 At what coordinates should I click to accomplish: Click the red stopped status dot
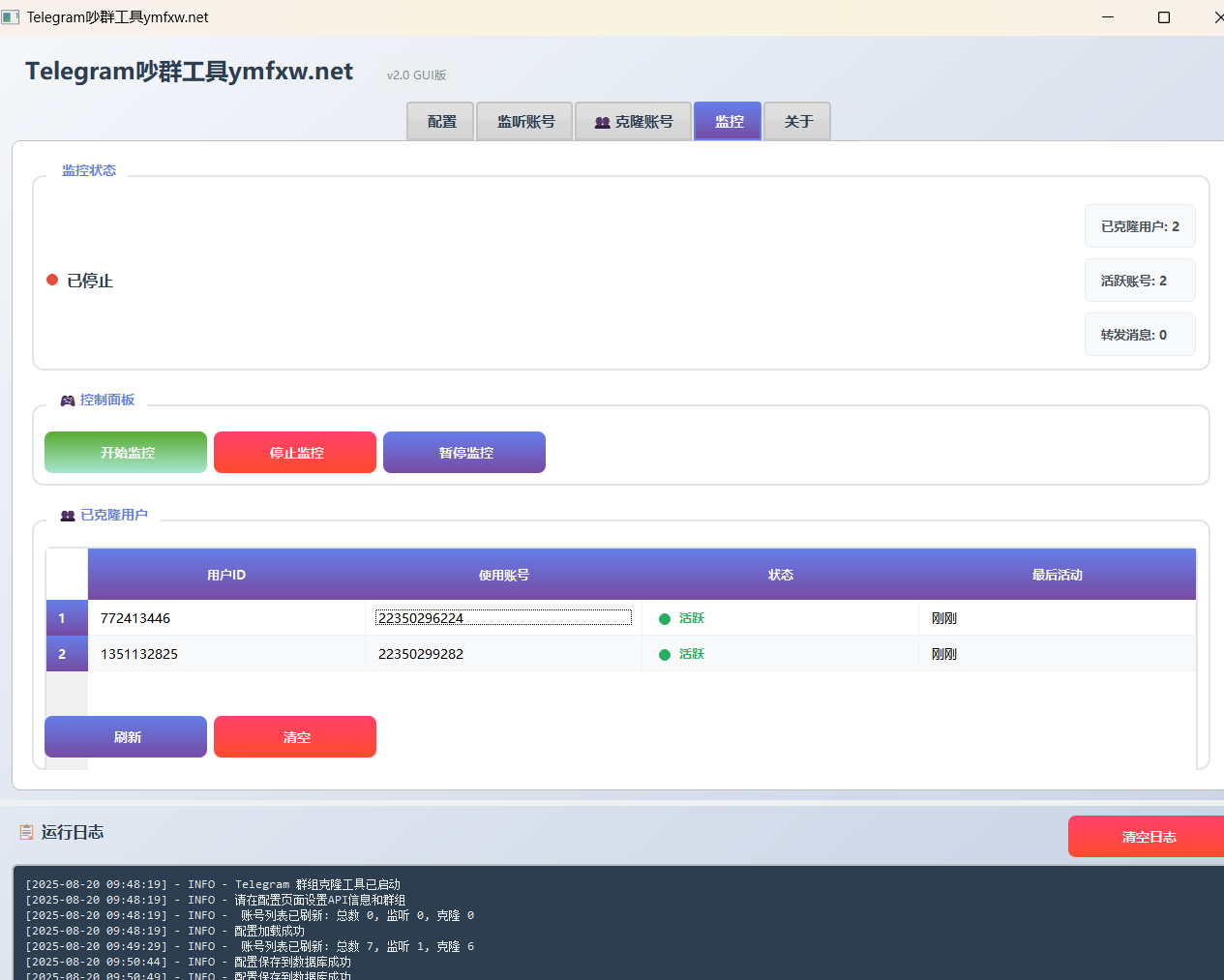52,281
